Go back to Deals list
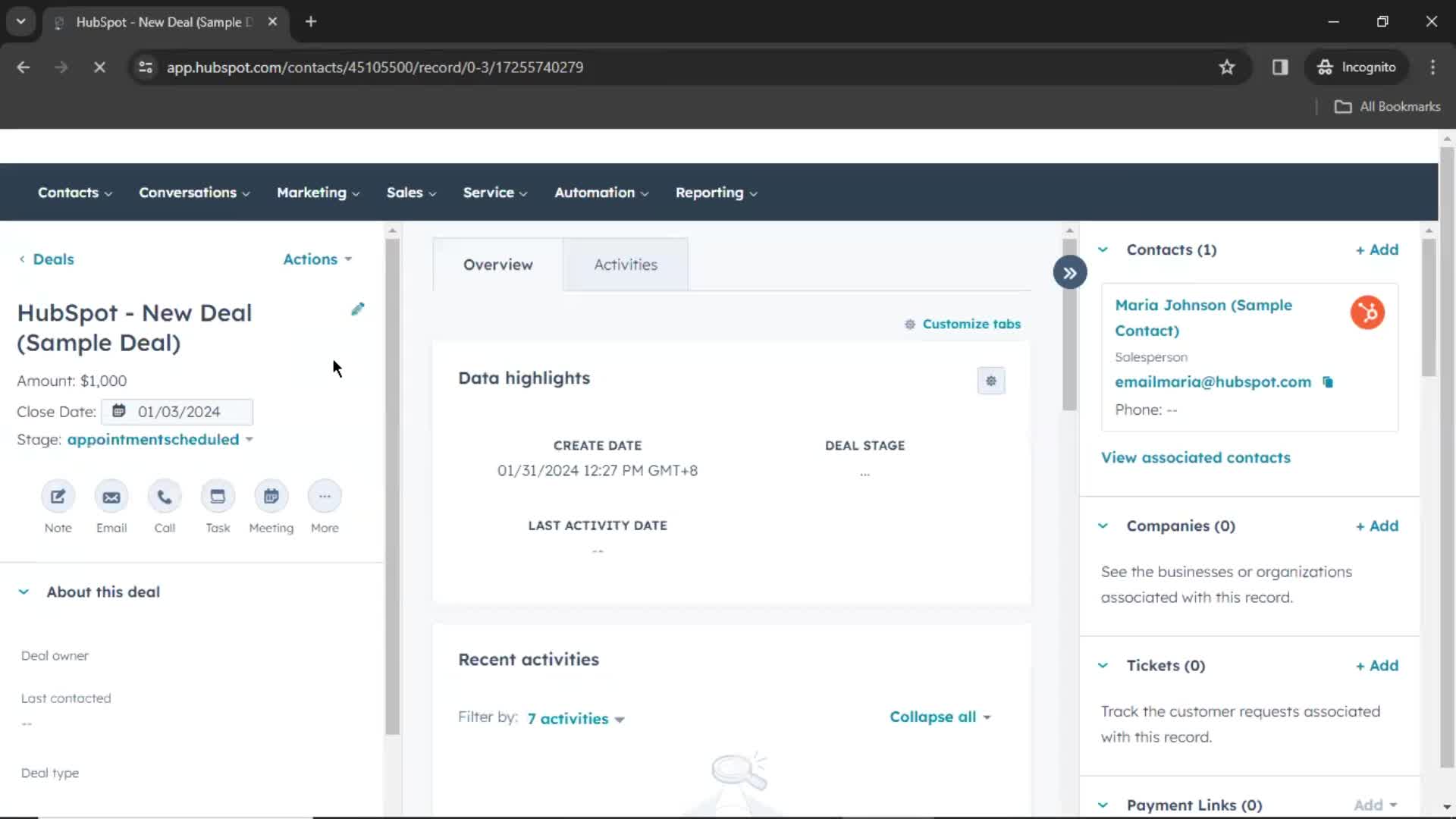 46,259
